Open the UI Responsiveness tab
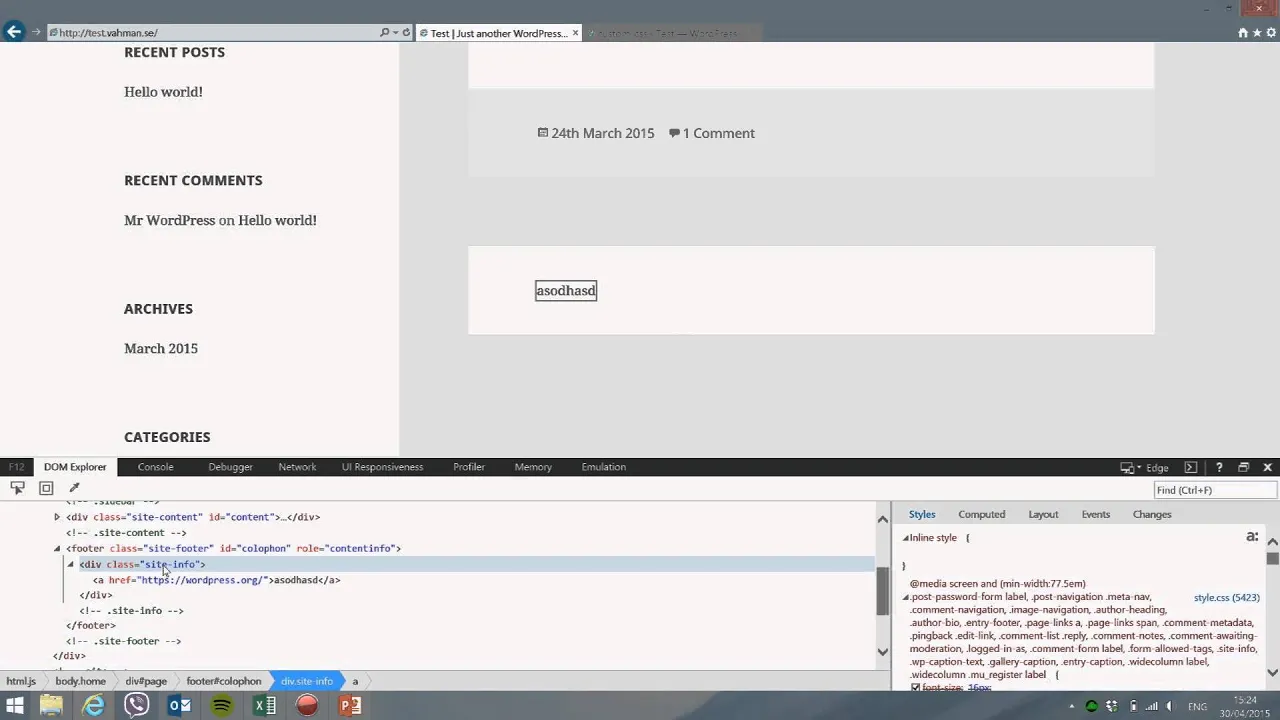Image resolution: width=1280 pixels, height=720 pixels. pos(382,467)
